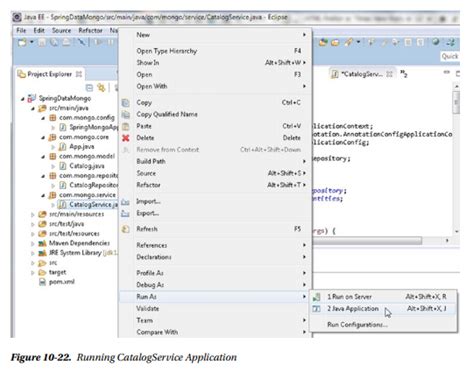The width and height of the screenshot is (474, 372).
Task: Switch to the *CatalogServ... editor tab
Action: (x=362, y=74)
